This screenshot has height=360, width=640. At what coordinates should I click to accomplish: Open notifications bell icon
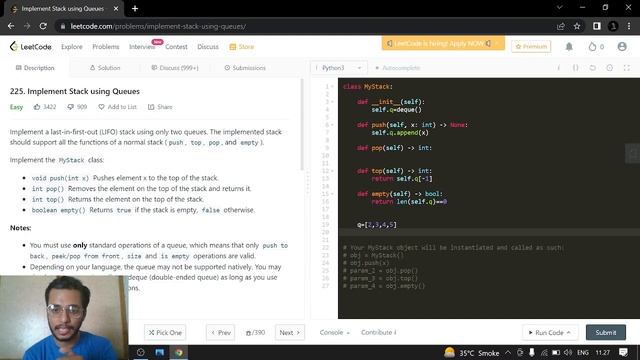(569, 47)
